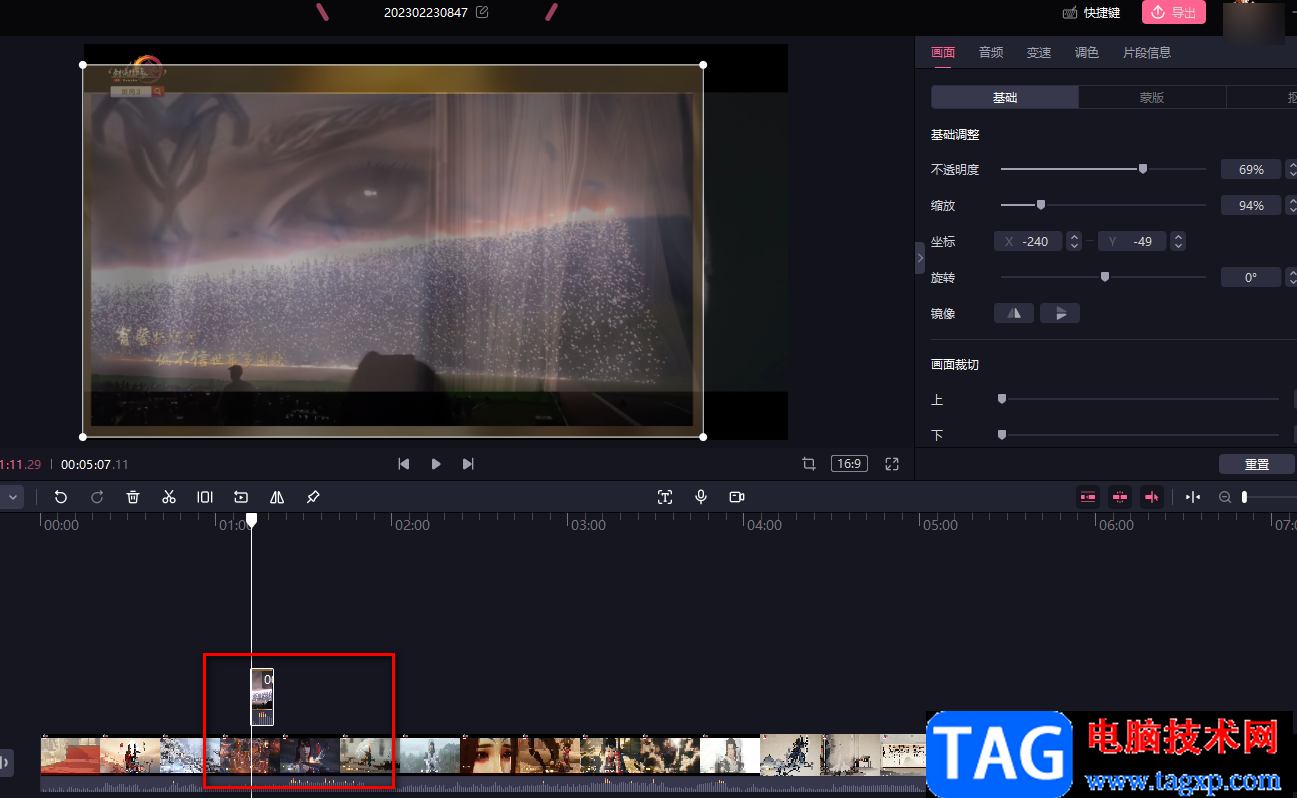Adjust the 旋转 rotation slider
The image size is (1297, 798).
1103,277
